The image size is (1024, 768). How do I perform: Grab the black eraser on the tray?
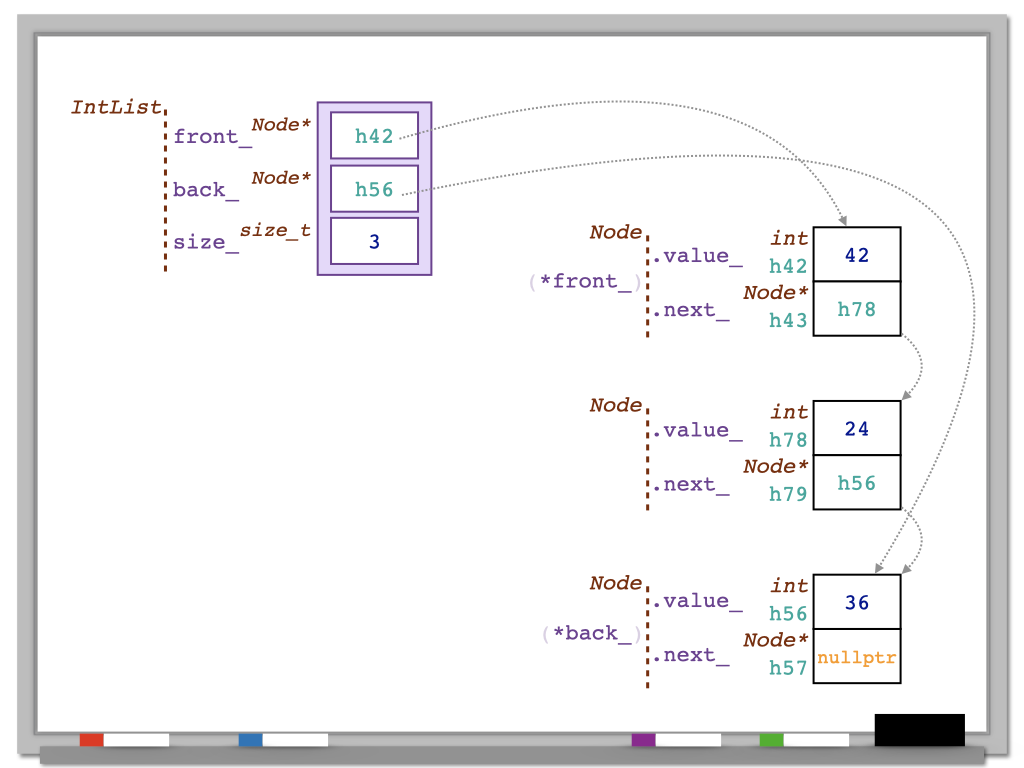click(x=919, y=730)
